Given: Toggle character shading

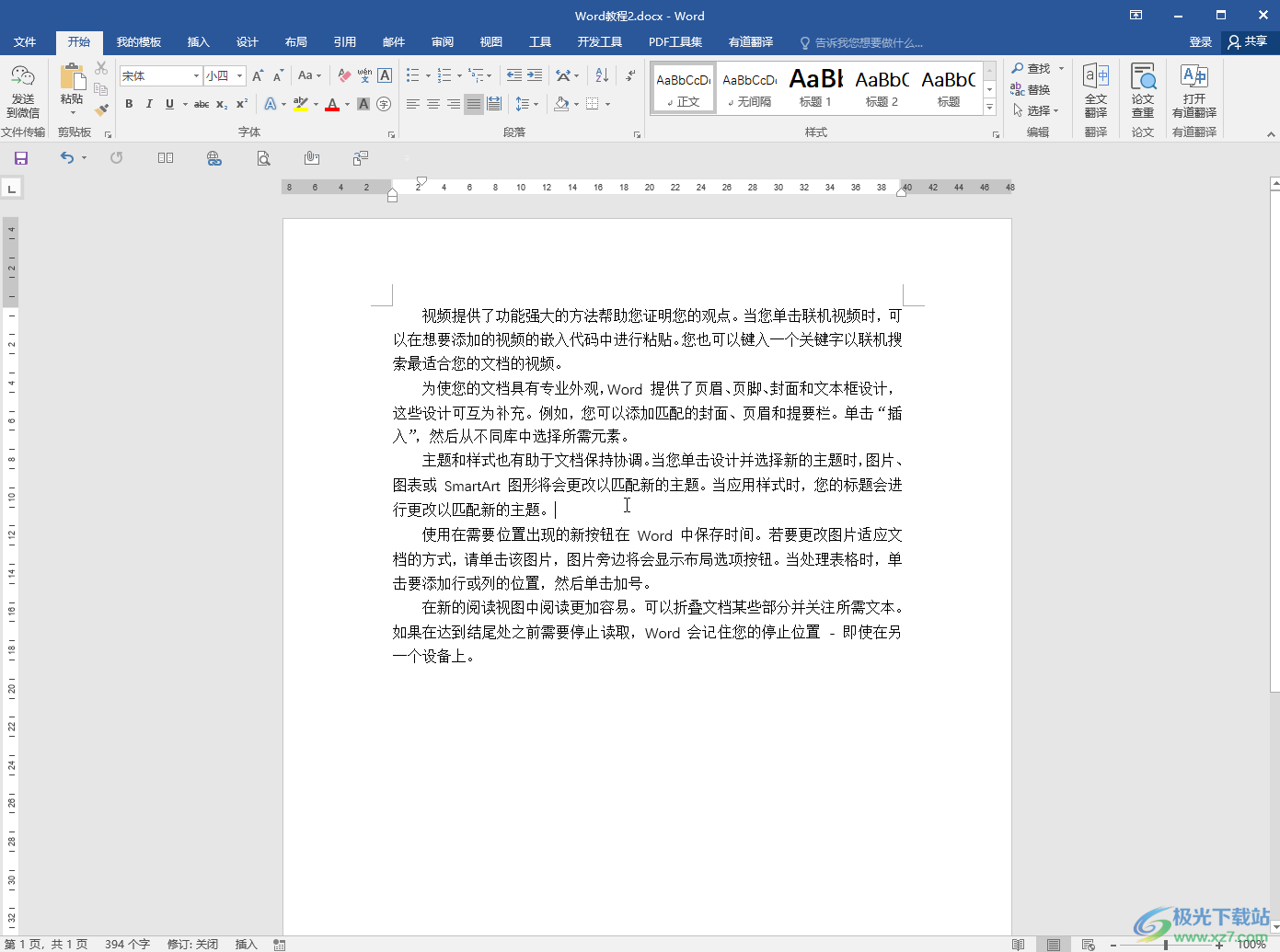Looking at the screenshot, I should [363, 104].
